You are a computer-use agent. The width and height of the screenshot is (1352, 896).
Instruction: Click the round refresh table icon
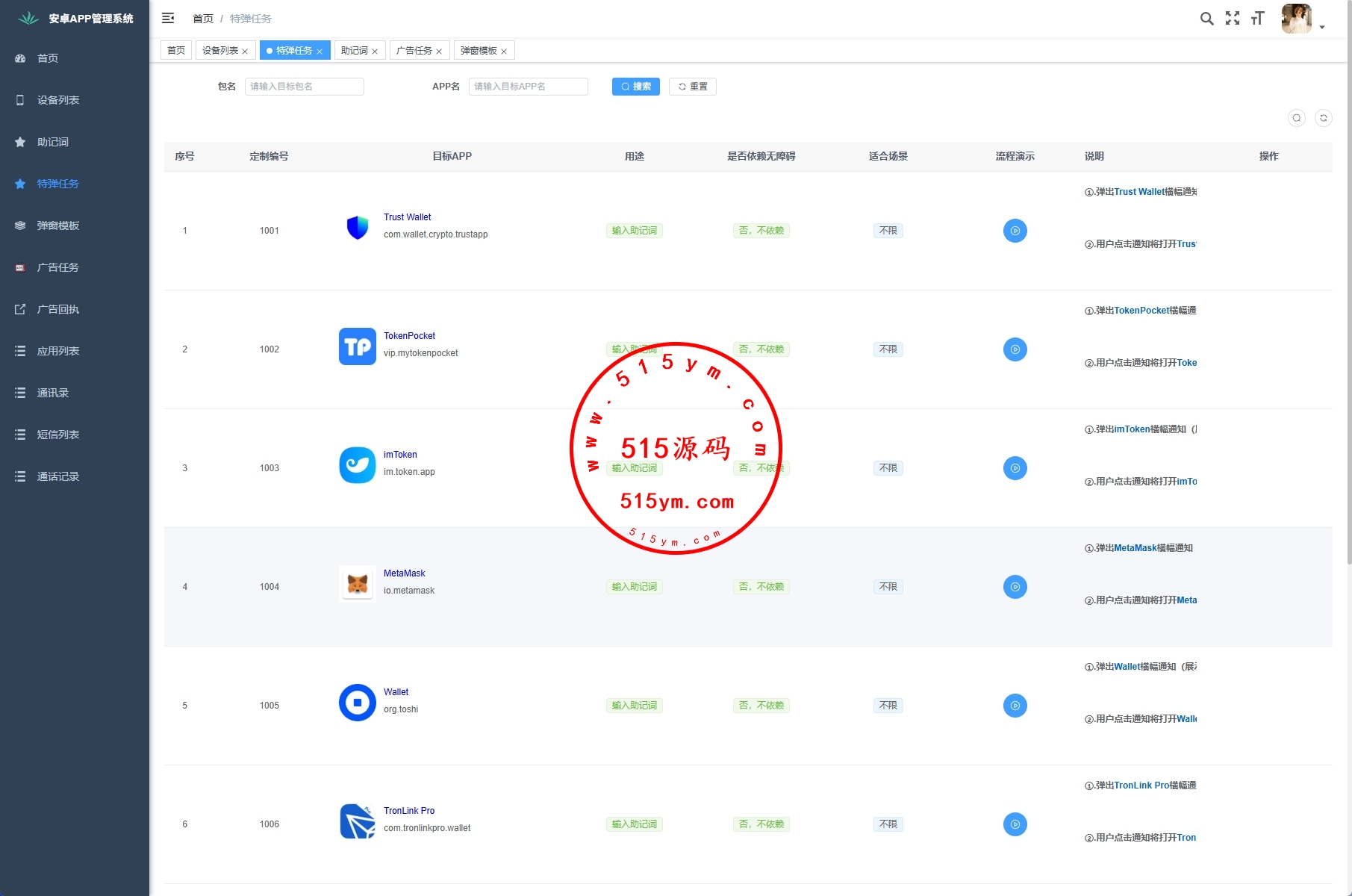click(1324, 118)
